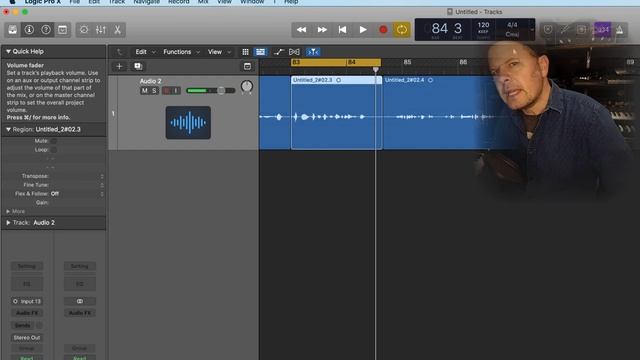Click the 4/4 time signature display

click(512, 25)
